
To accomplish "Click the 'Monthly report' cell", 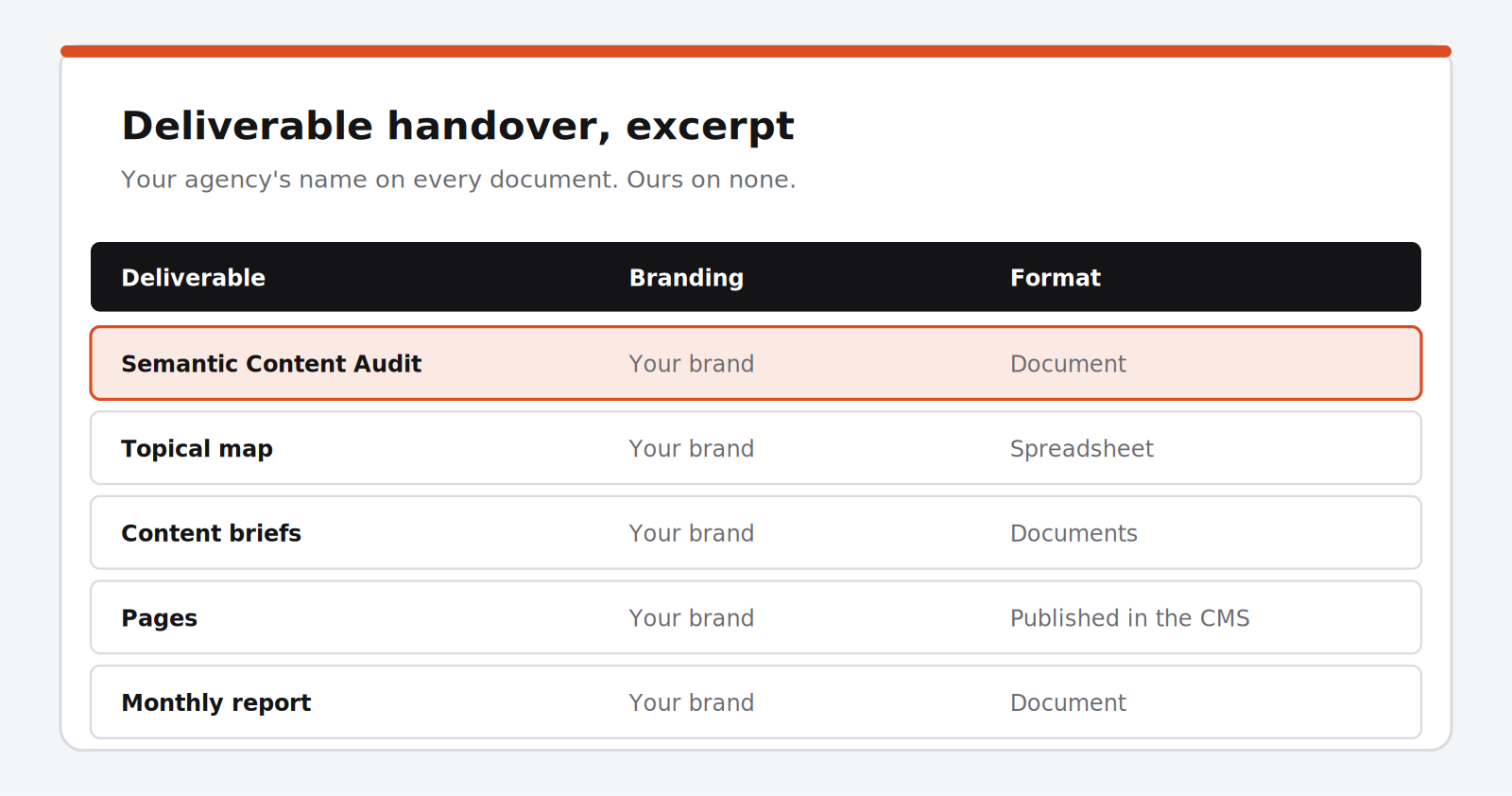I will point(216,703).
